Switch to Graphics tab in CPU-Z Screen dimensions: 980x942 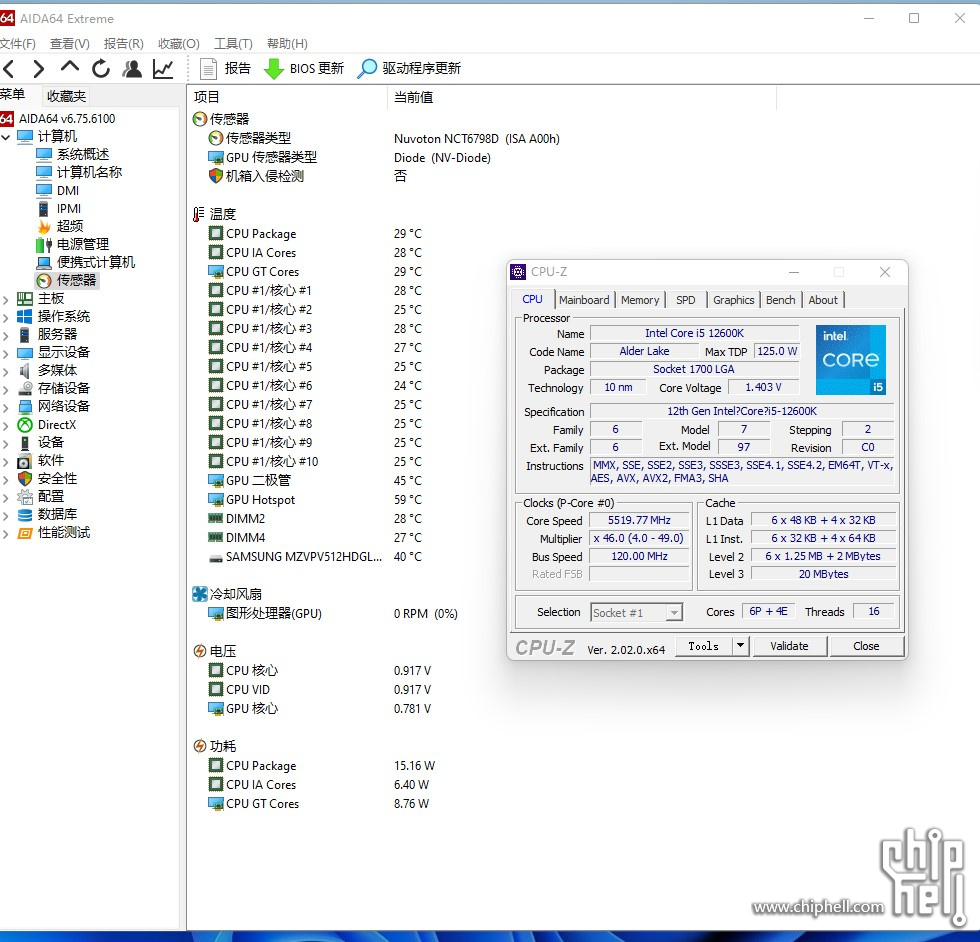(734, 300)
